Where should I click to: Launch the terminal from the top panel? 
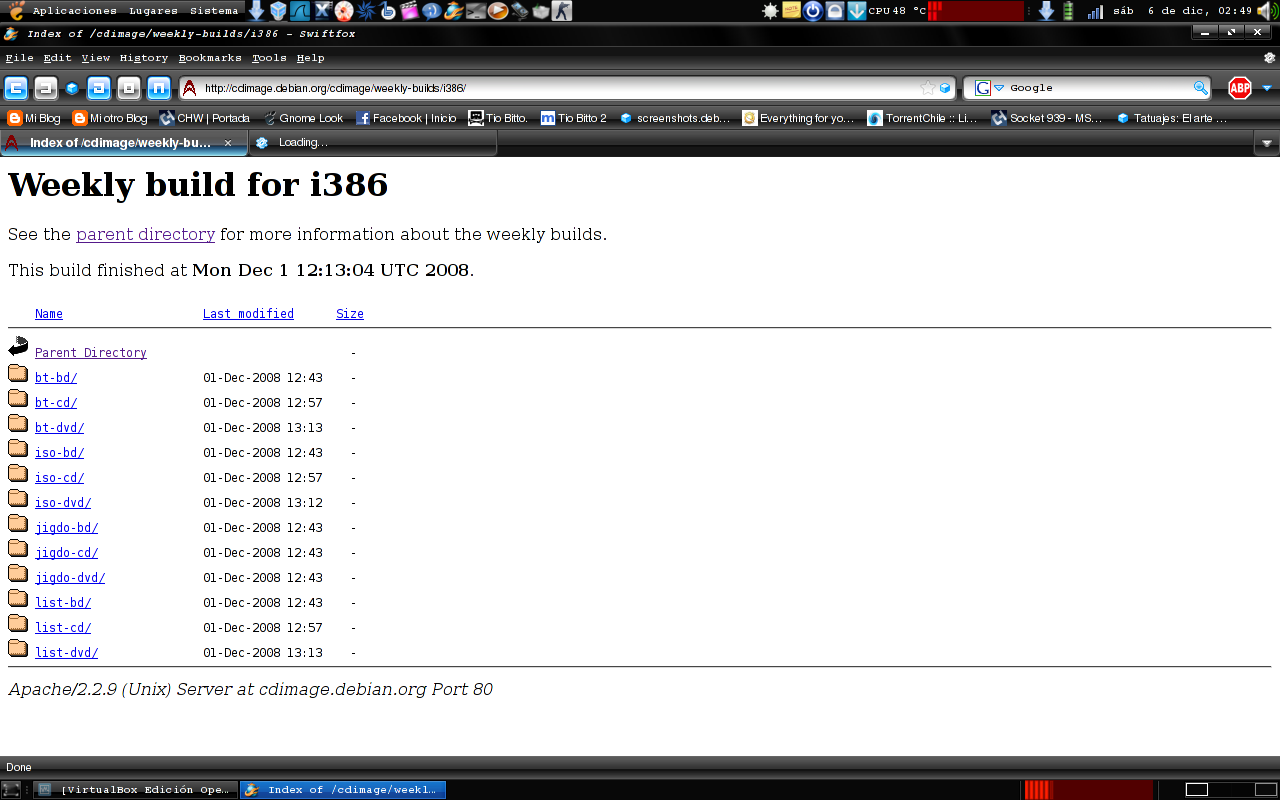click(x=475, y=11)
